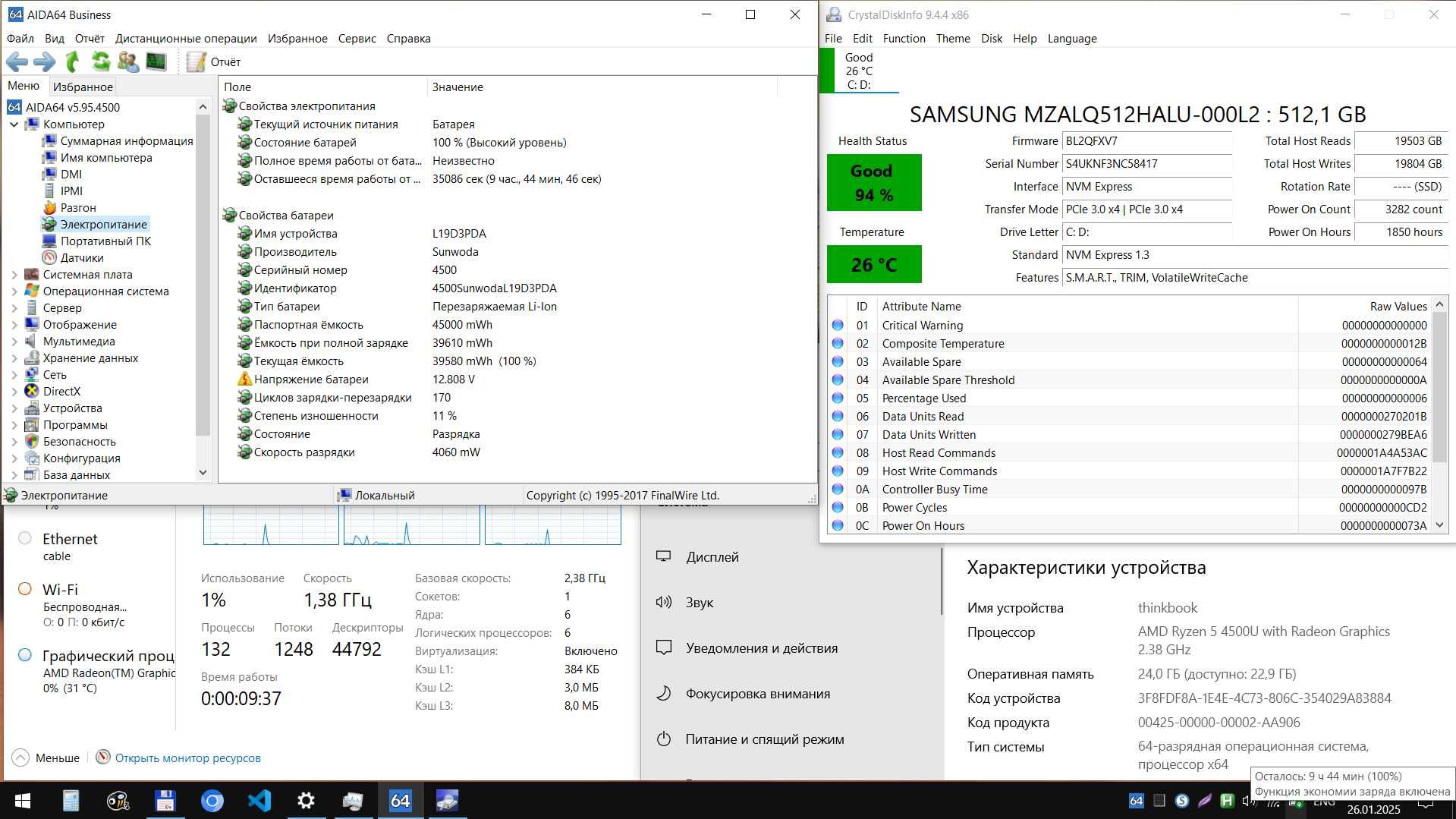The image size is (1456, 819).
Task: Select the Data Units Written row
Action: (x=1130, y=434)
